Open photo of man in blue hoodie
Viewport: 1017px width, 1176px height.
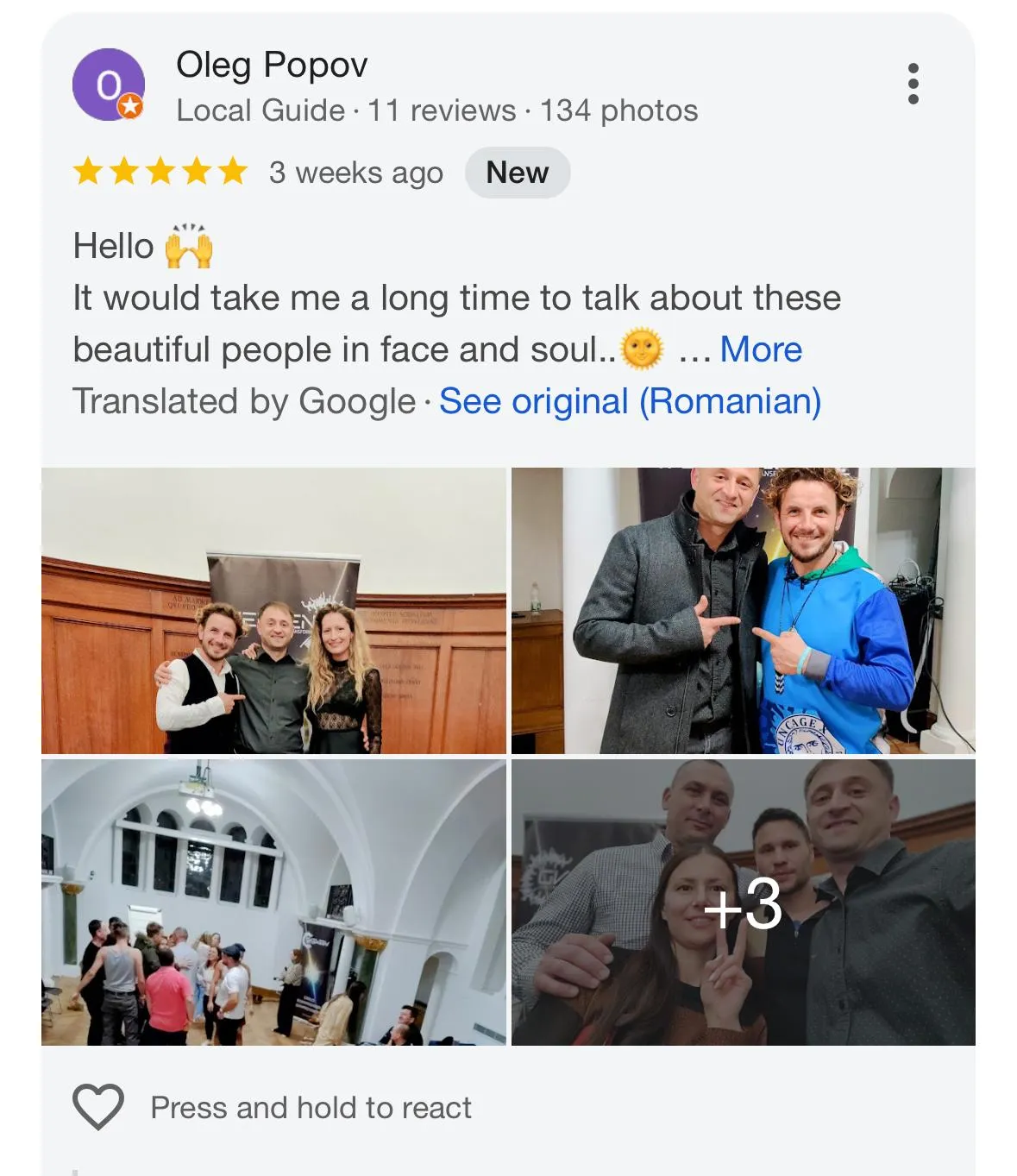pos(744,611)
